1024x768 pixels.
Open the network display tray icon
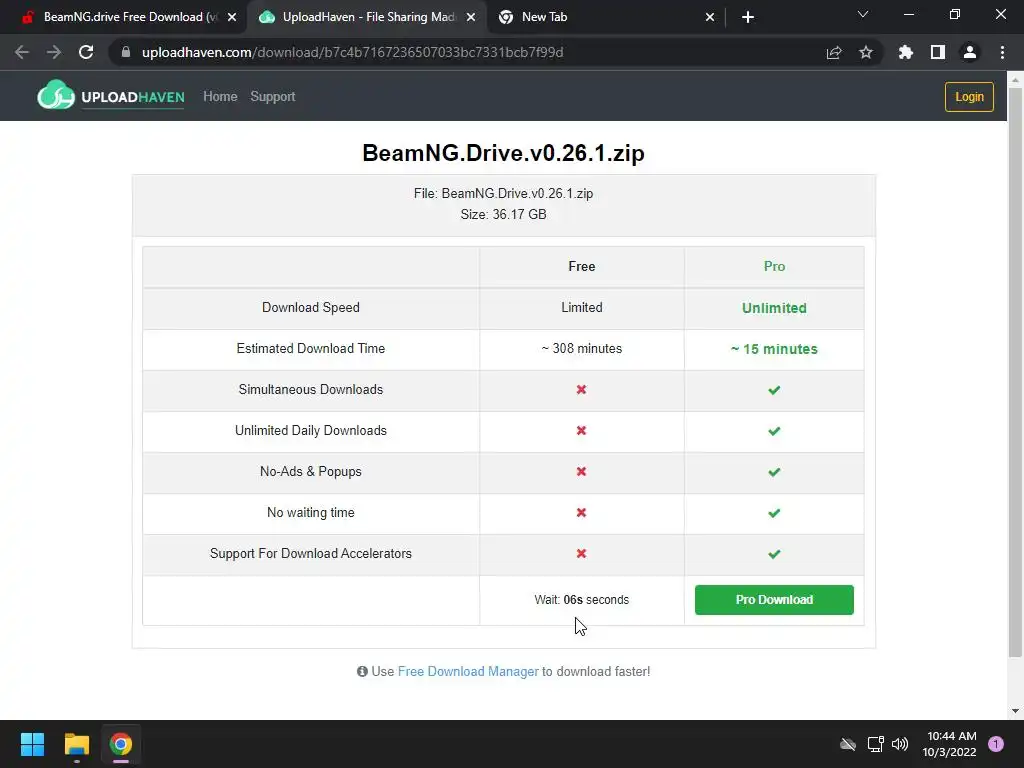(x=875, y=744)
